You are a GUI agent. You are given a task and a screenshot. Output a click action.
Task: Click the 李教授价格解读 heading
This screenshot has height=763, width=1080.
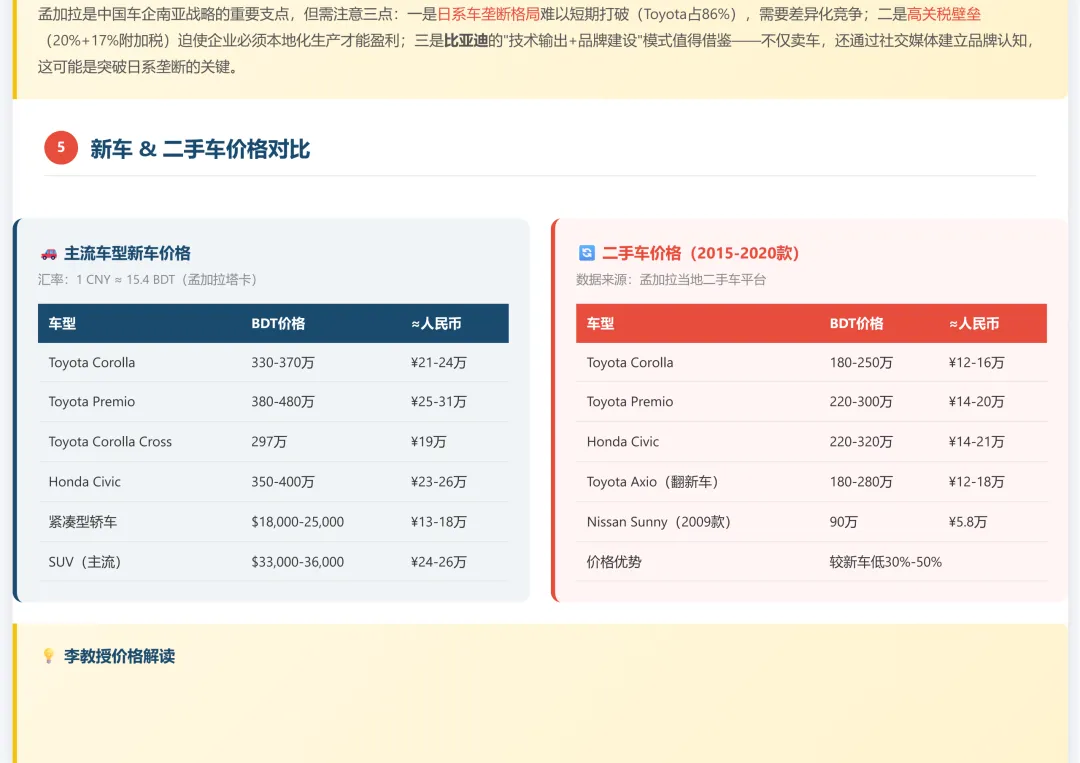120,656
